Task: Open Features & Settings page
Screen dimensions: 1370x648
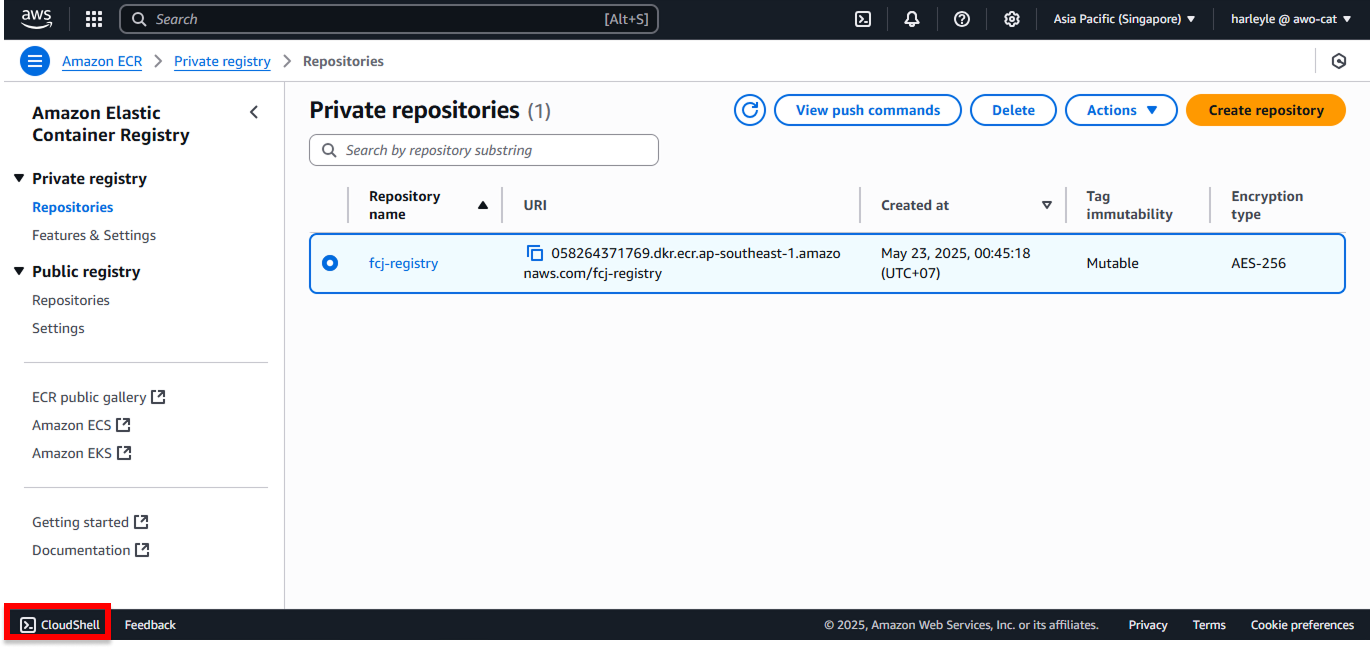Action: (94, 235)
